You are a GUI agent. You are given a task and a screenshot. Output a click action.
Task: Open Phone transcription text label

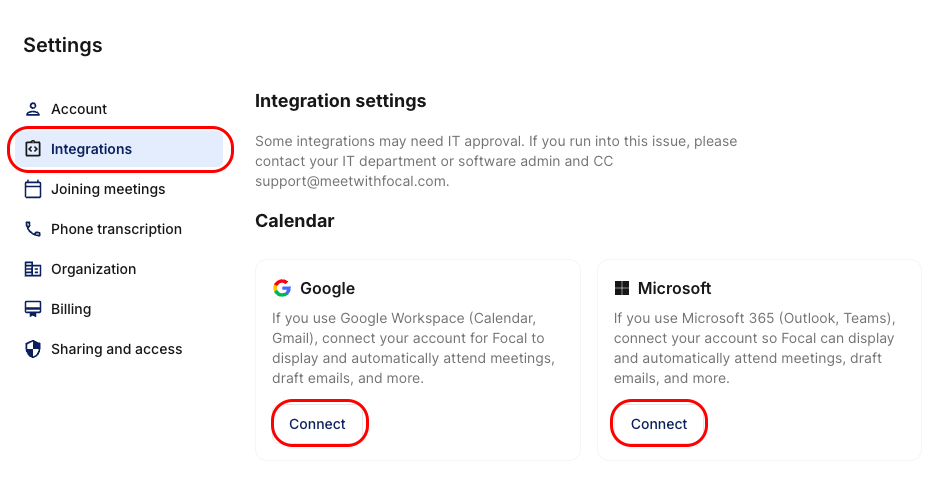coord(116,229)
